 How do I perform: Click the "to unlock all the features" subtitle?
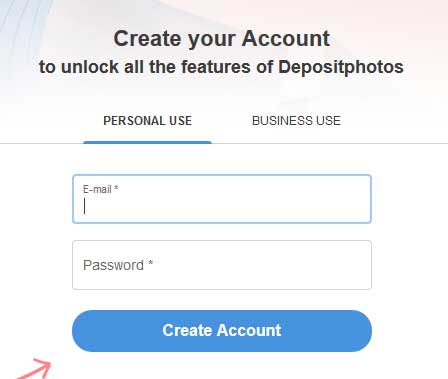(156, 67)
